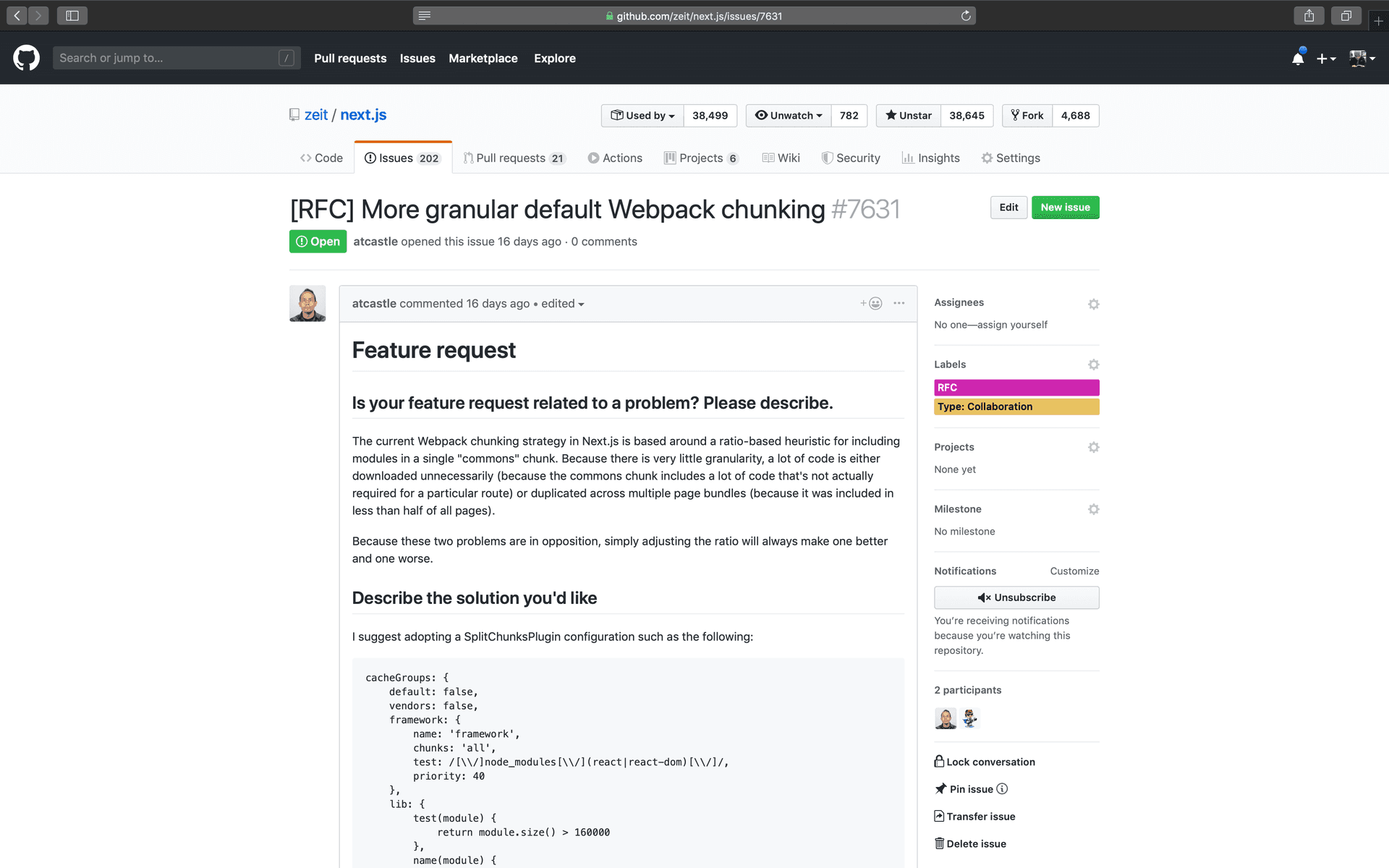This screenshot has height=868, width=1389.
Task: Switch to the Insights tab
Action: point(931,158)
